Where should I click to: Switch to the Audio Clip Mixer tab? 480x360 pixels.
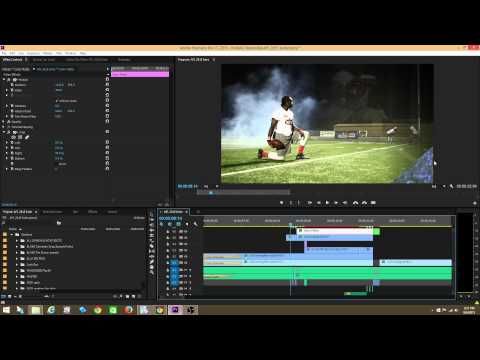pyautogui.click(x=87, y=60)
